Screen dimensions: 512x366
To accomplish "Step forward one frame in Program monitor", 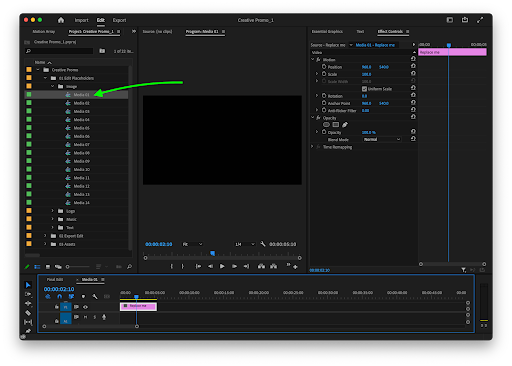I will tap(234, 266).
